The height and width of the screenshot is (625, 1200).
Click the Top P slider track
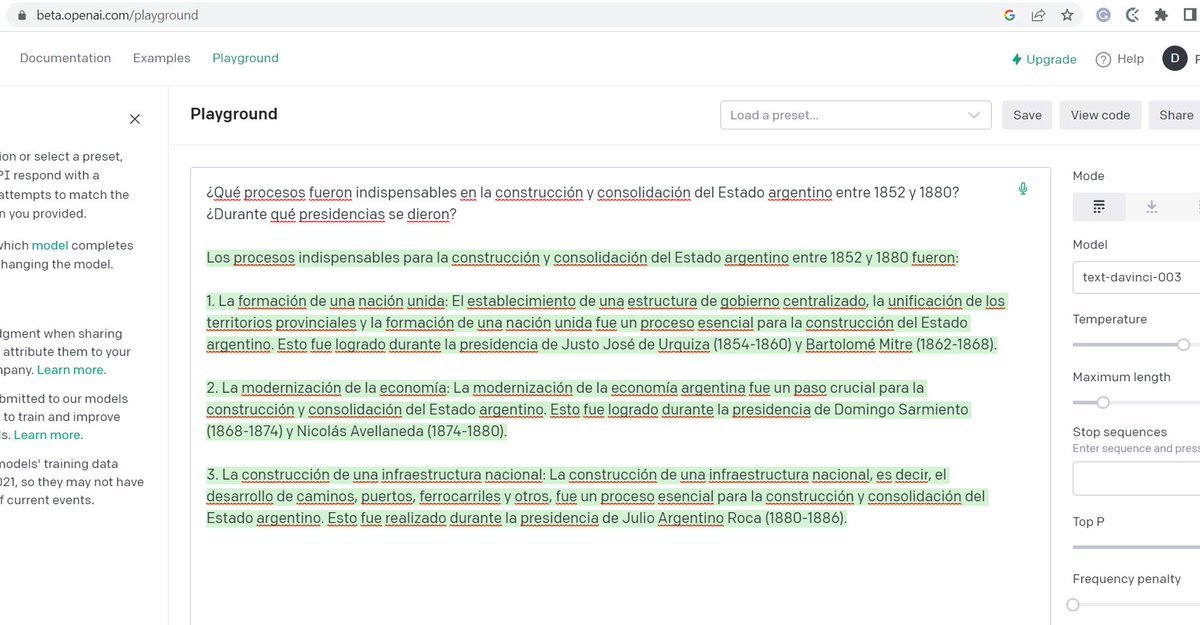[x=1136, y=547]
